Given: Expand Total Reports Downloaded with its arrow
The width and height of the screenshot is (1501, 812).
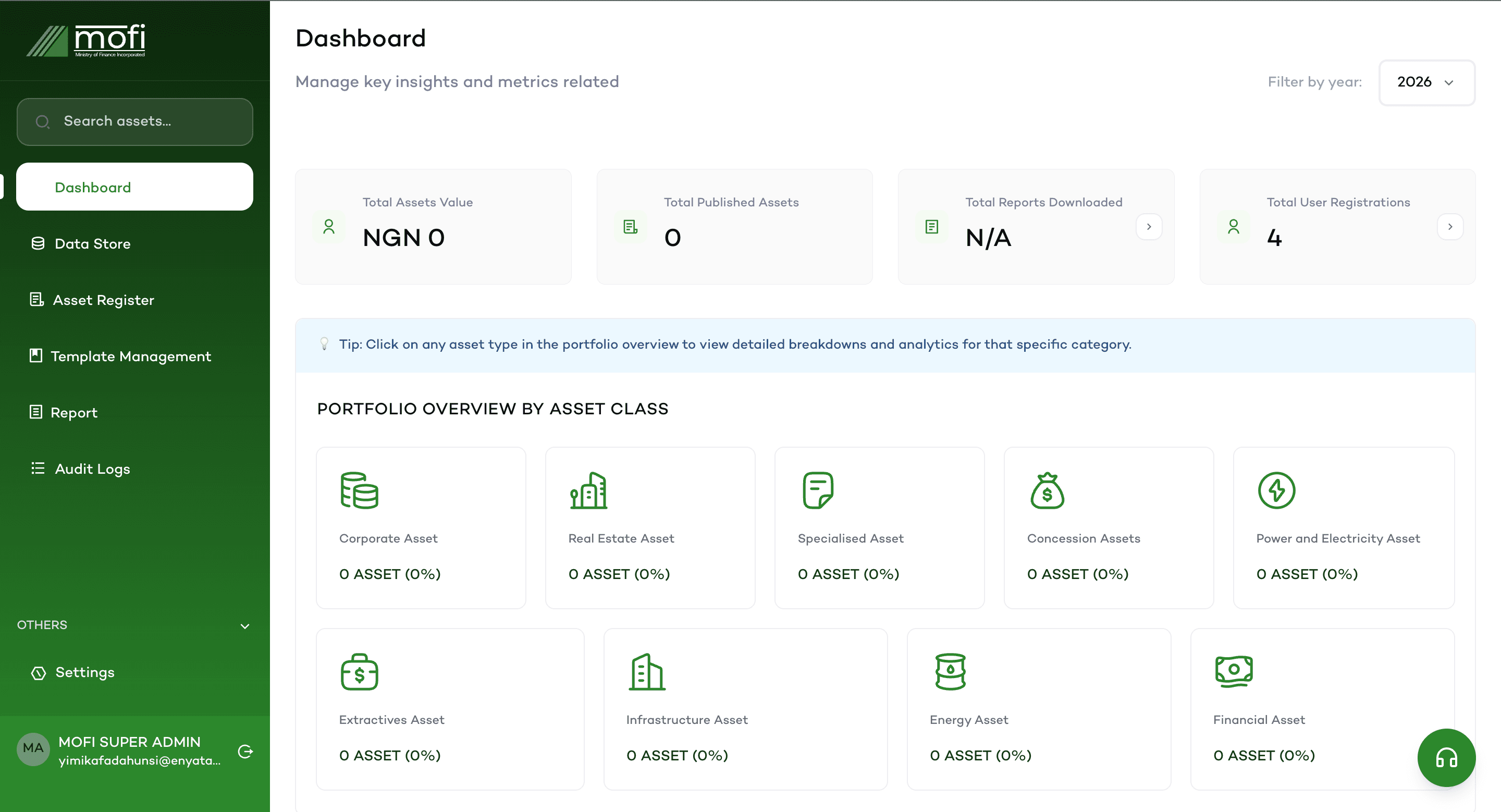Looking at the screenshot, I should (1149, 227).
